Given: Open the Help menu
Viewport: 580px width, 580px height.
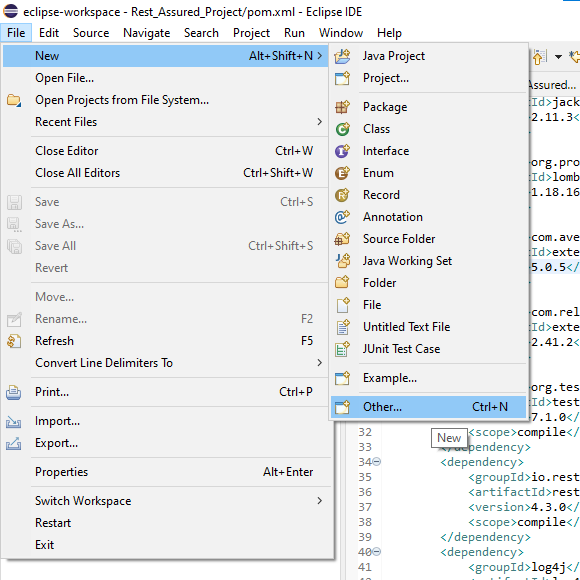Looking at the screenshot, I should coord(389,33).
